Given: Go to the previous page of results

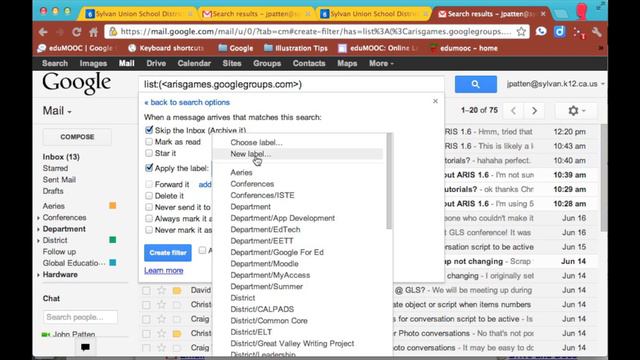Looking at the screenshot, I should [x=513, y=111].
